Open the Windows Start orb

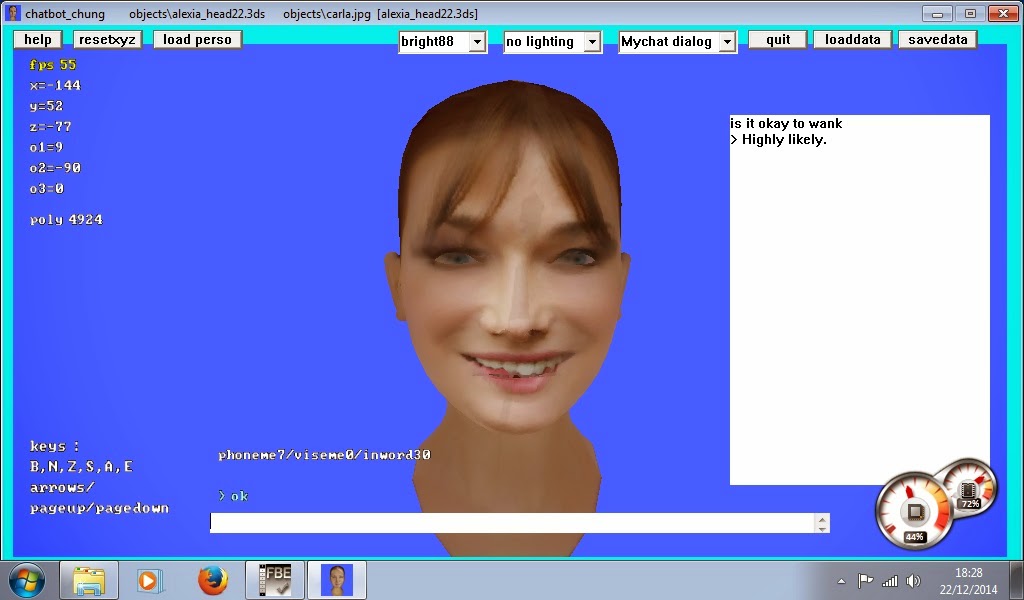point(27,580)
